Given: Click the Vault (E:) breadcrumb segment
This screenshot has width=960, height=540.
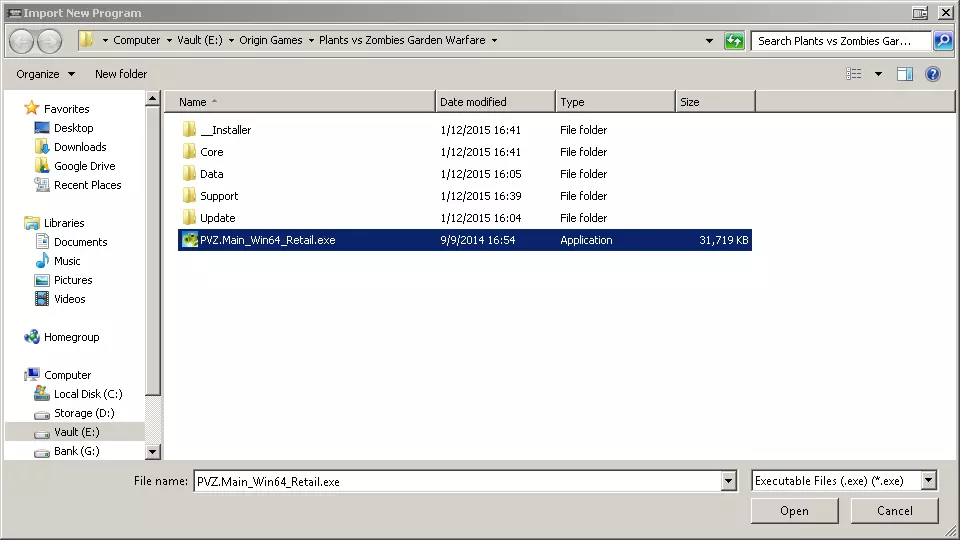Looking at the screenshot, I should click(x=200, y=40).
